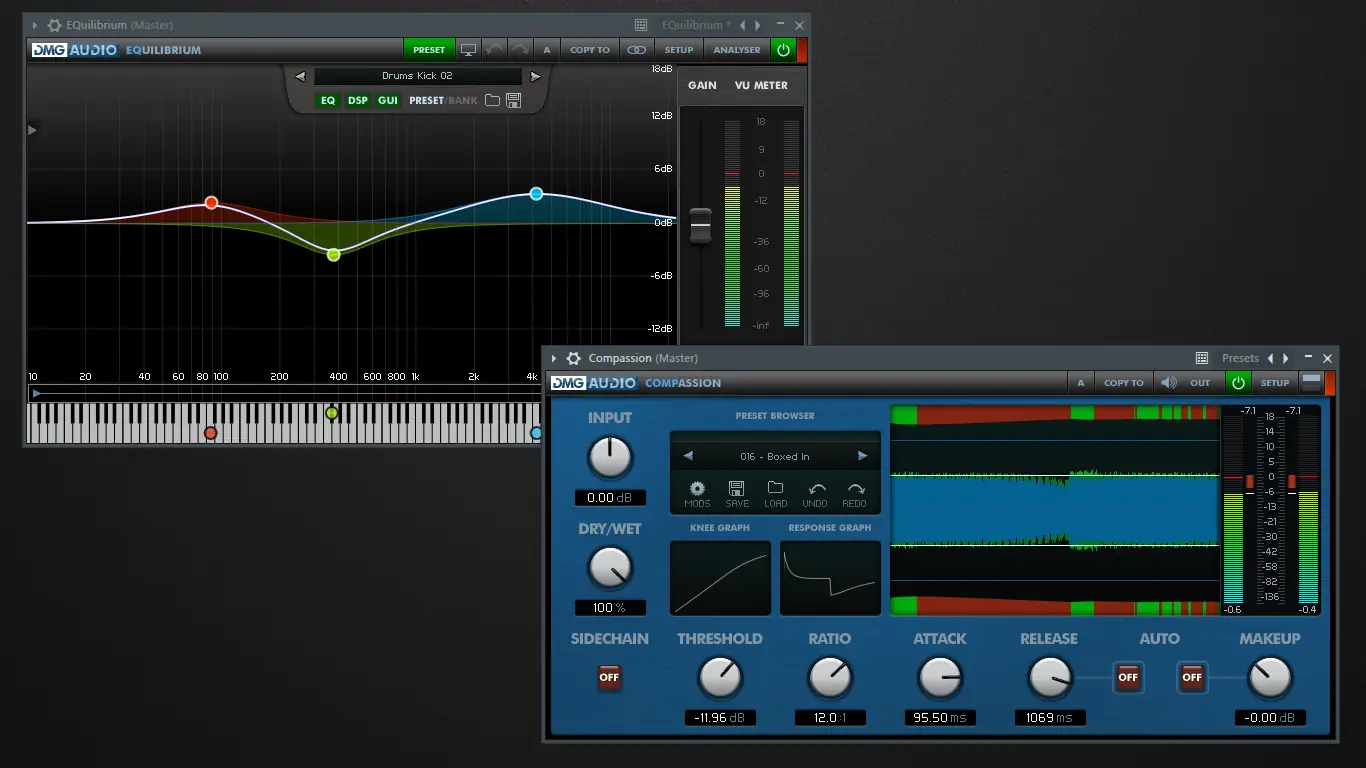This screenshot has height=768, width=1366.
Task: Toggle the AUTO release switch
Action: pyautogui.click(x=1128, y=677)
